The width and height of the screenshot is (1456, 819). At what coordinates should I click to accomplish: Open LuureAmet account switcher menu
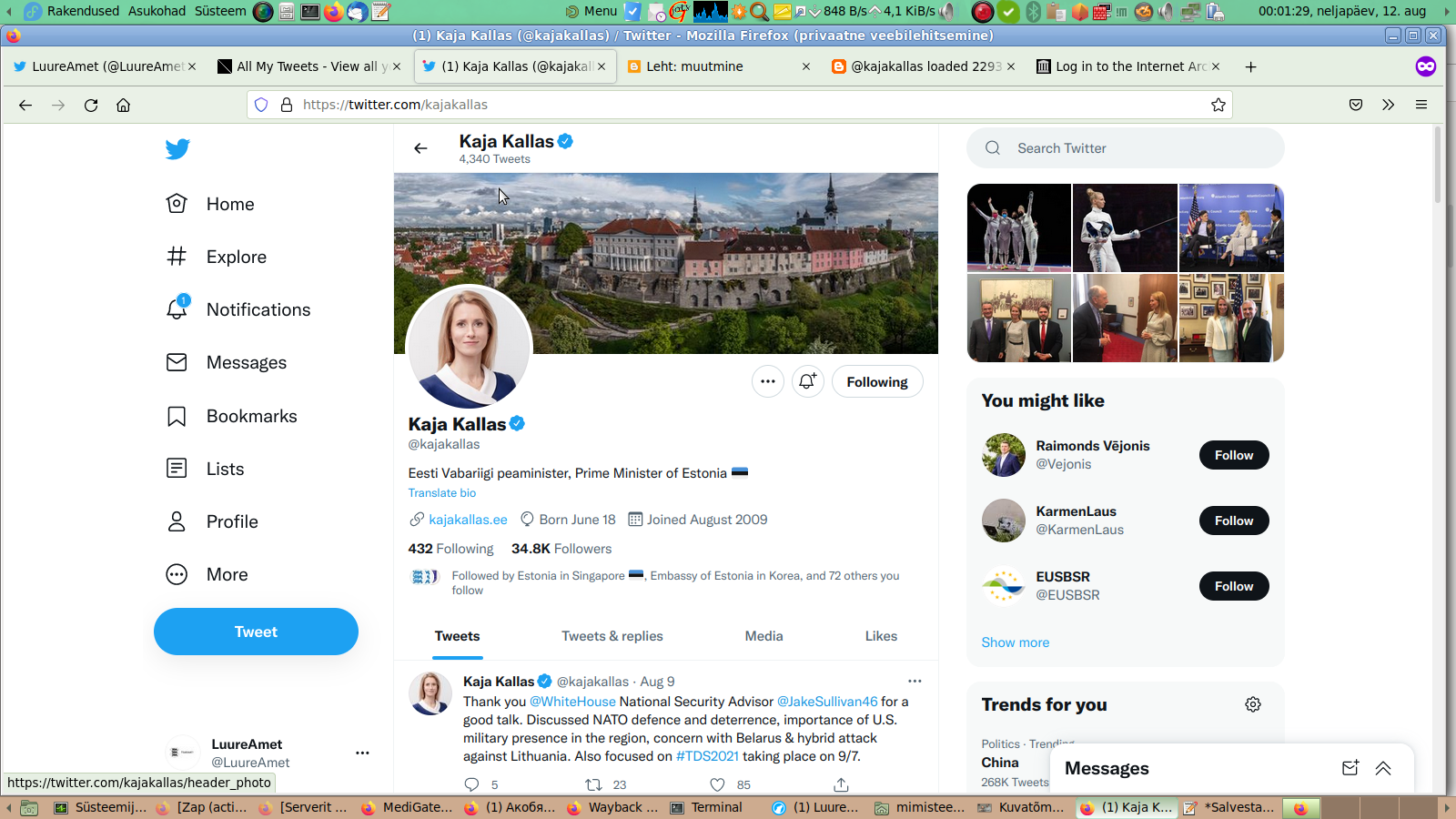[x=362, y=753]
